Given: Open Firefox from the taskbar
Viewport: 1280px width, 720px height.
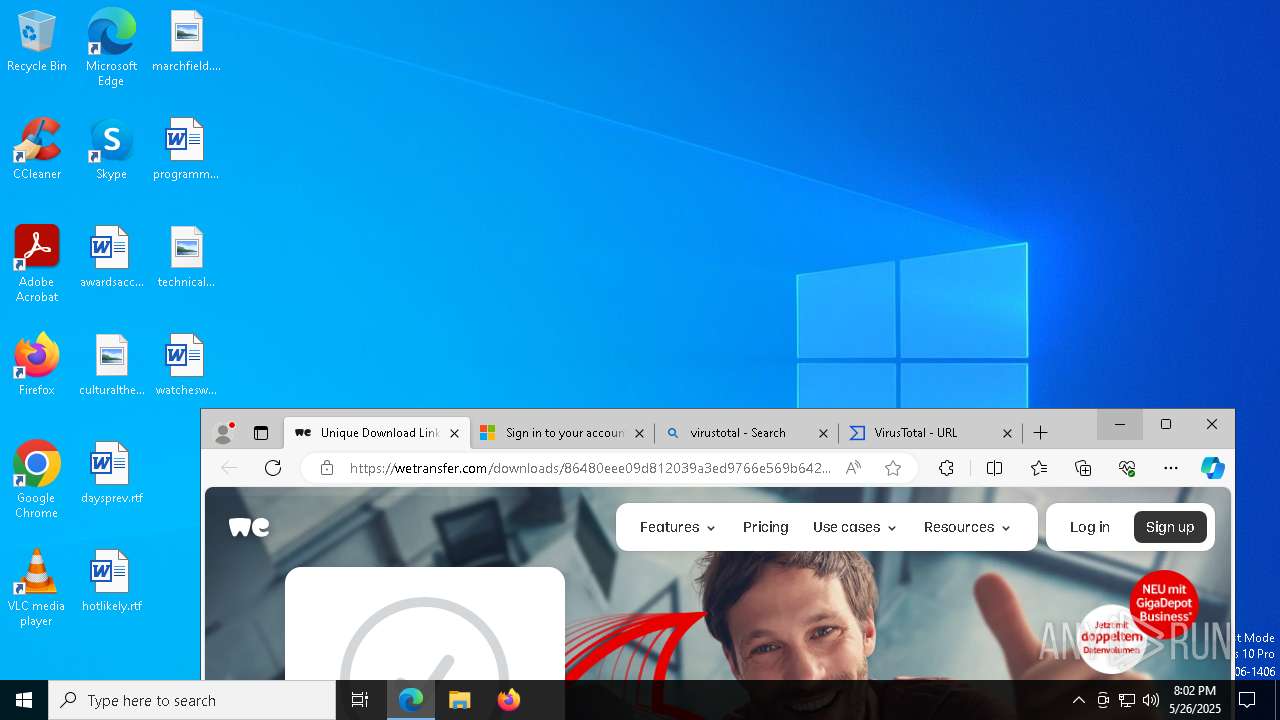Looking at the screenshot, I should [508, 700].
